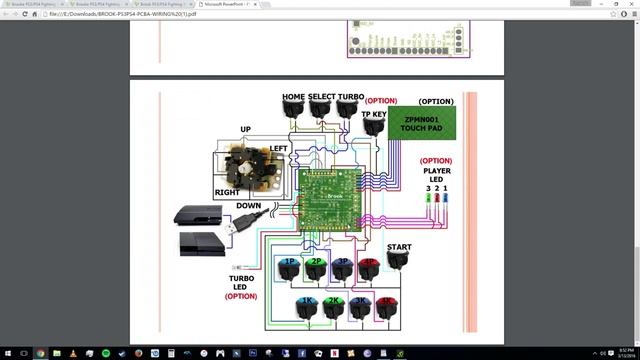This screenshot has height=360, width=640.
Task: Click the TURBO LED label
Action: point(241,282)
